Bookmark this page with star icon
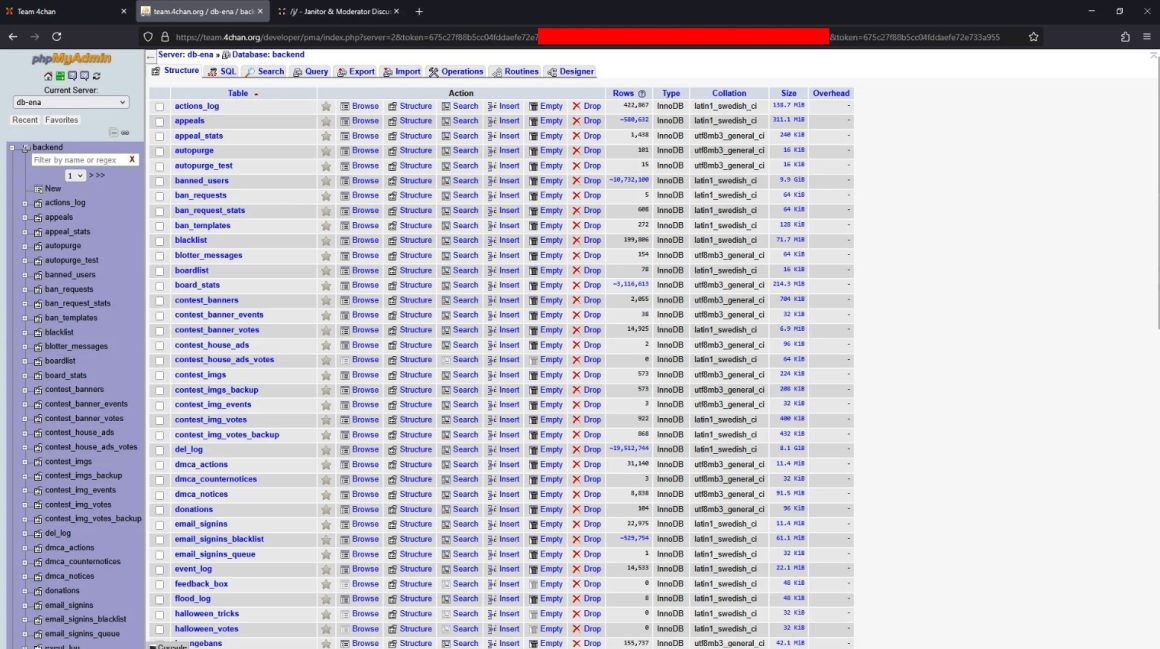The width and height of the screenshot is (1160, 649). coord(1033,36)
